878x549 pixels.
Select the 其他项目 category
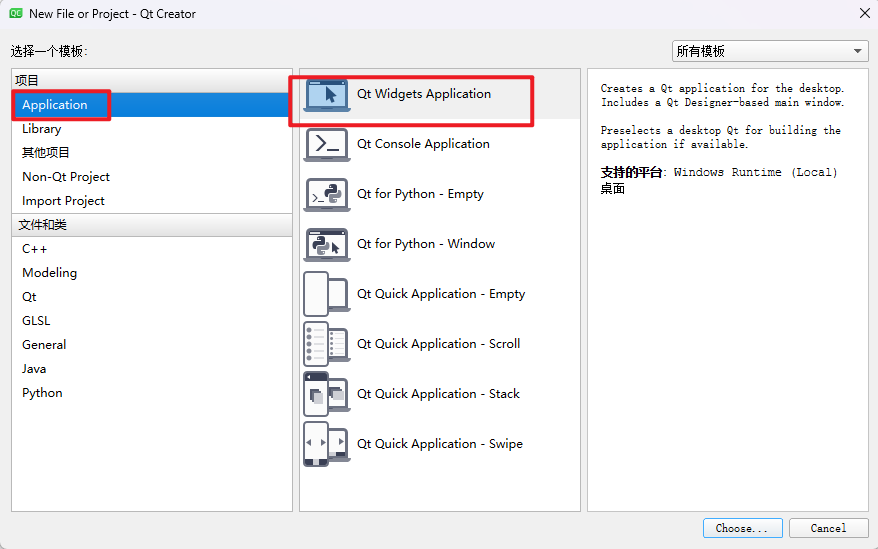[x=151, y=152]
